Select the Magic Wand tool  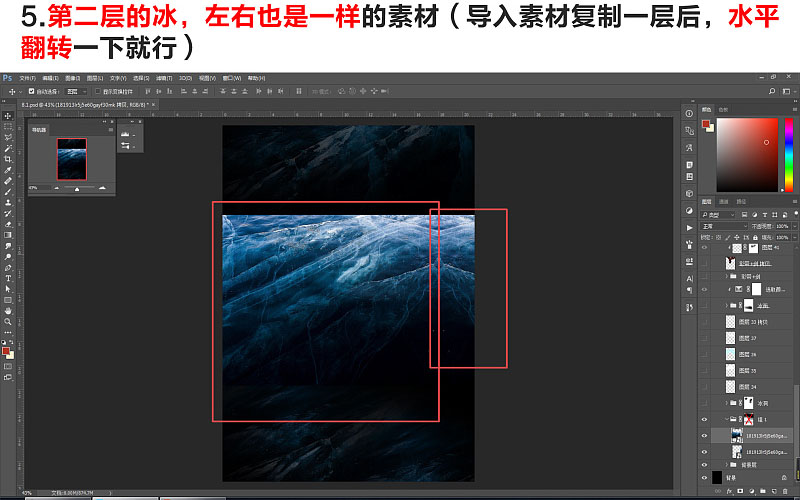(x=8, y=148)
